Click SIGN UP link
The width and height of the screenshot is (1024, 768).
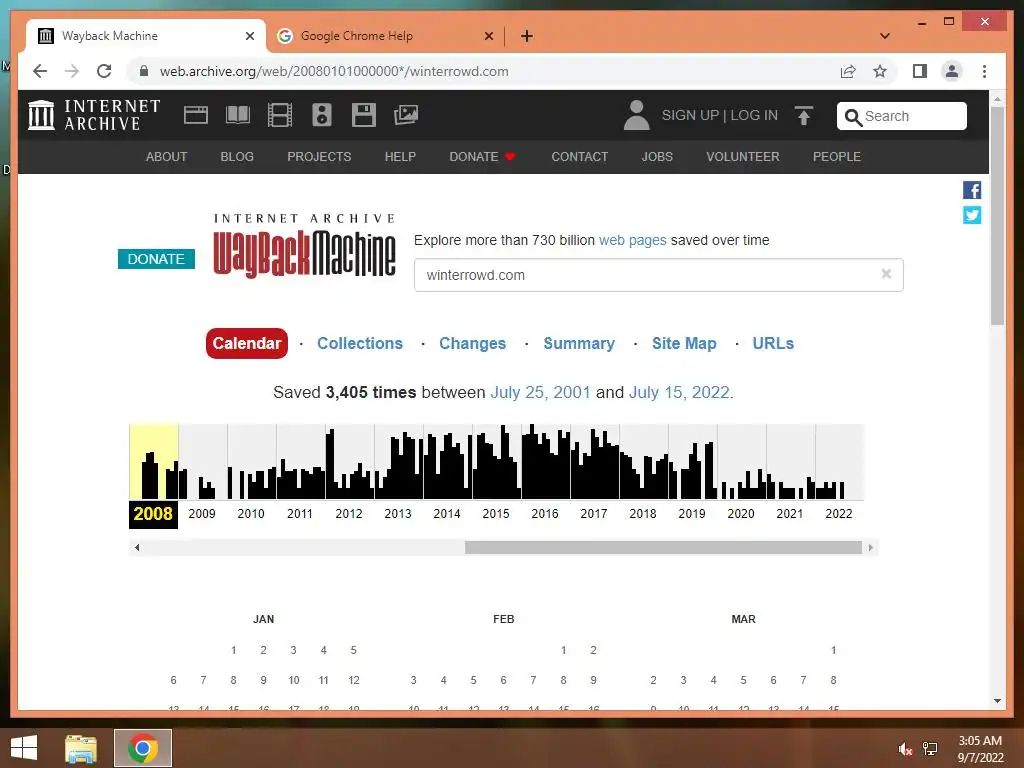coord(690,115)
